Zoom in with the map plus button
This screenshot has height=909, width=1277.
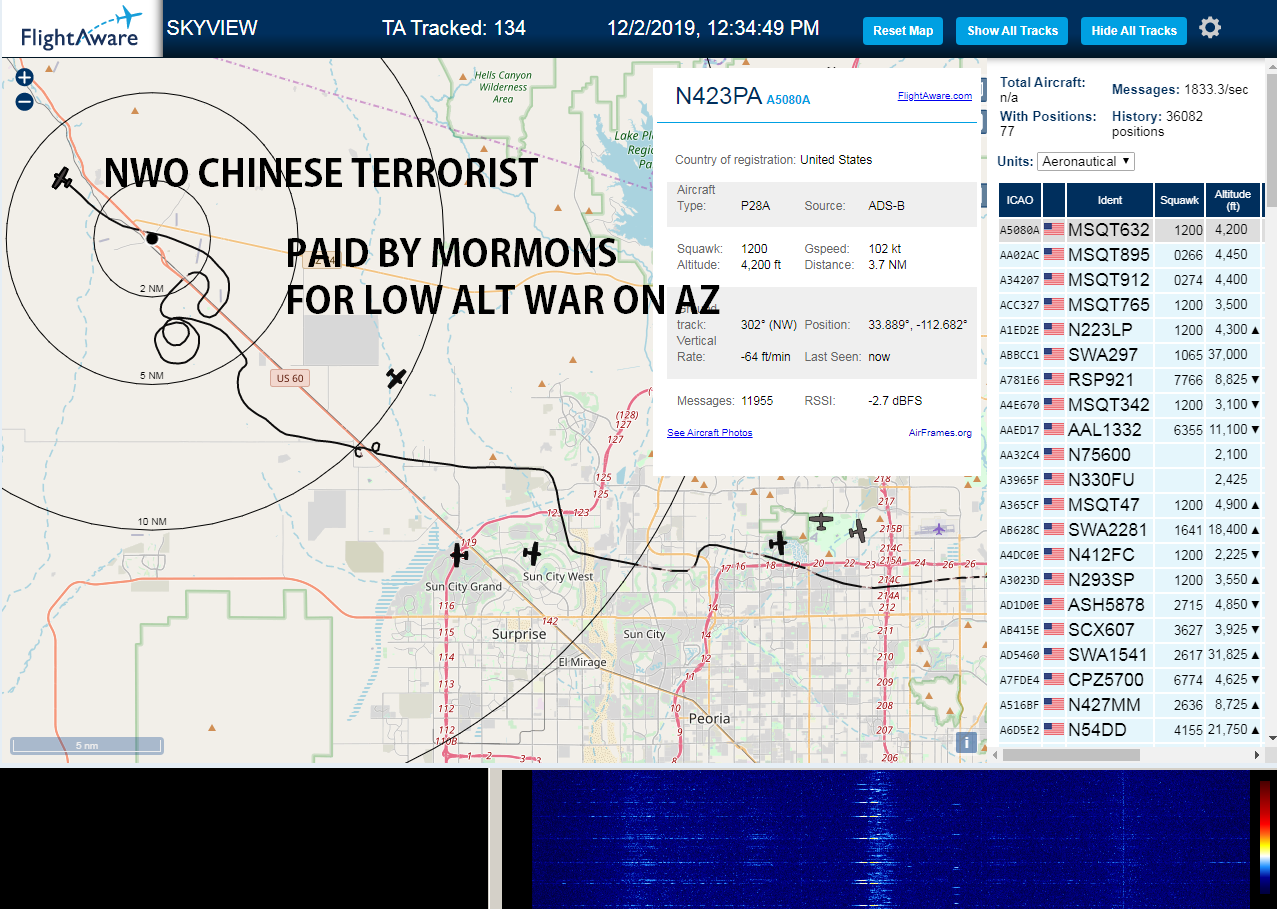coord(25,77)
